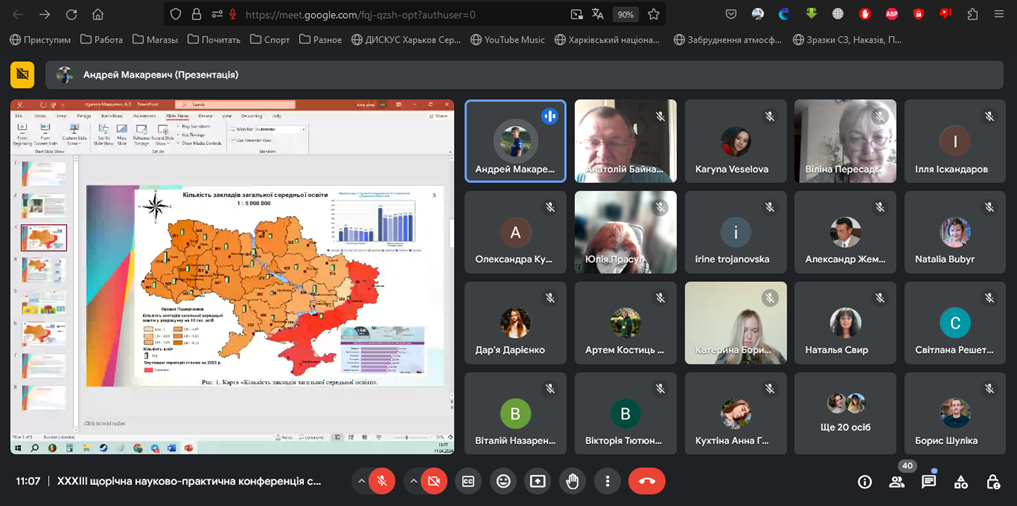This screenshot has width=1017, height=506.
Task: Open the Работа bookmarks folder
Action: point(101,40)
